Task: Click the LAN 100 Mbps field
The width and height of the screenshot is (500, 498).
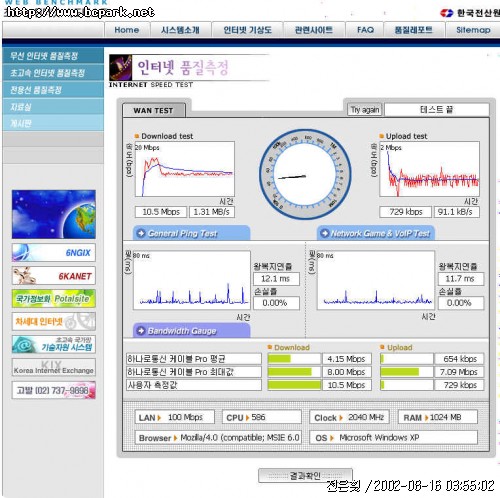Action: [174, 417]
